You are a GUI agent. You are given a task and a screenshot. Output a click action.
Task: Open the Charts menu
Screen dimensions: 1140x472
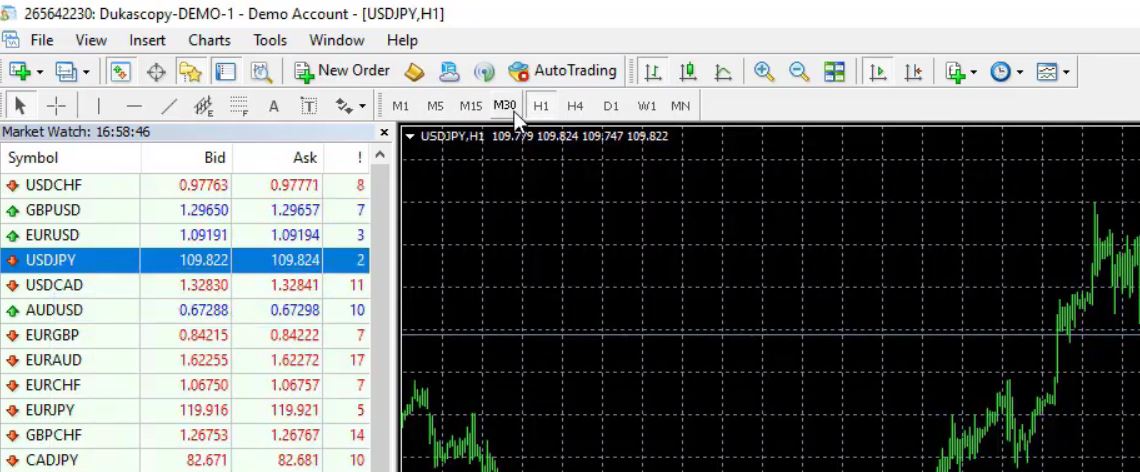pos(209,40)
